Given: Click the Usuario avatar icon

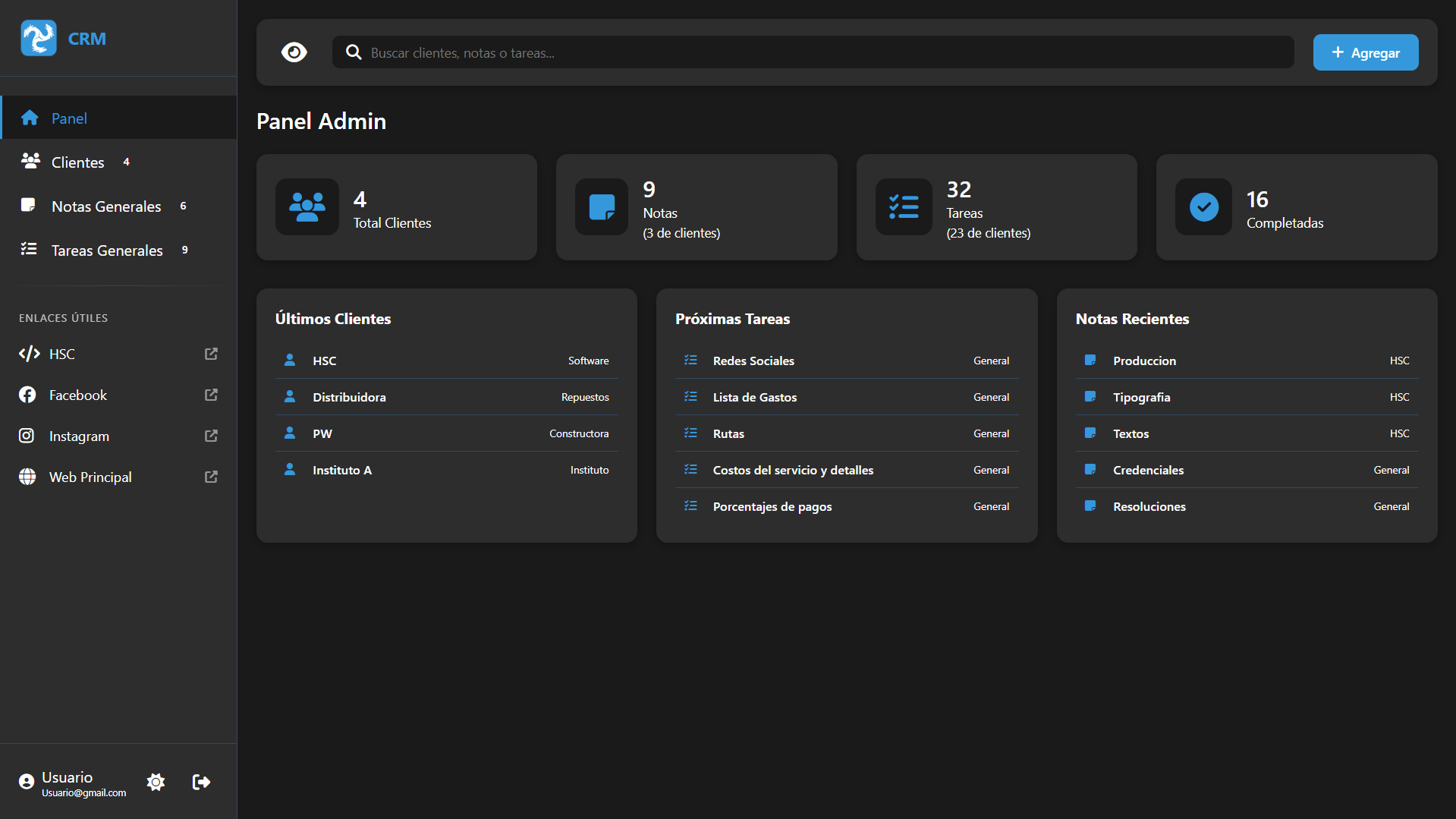Looking at the screenshot, I should pyautogui.click(x=27, y=782).
